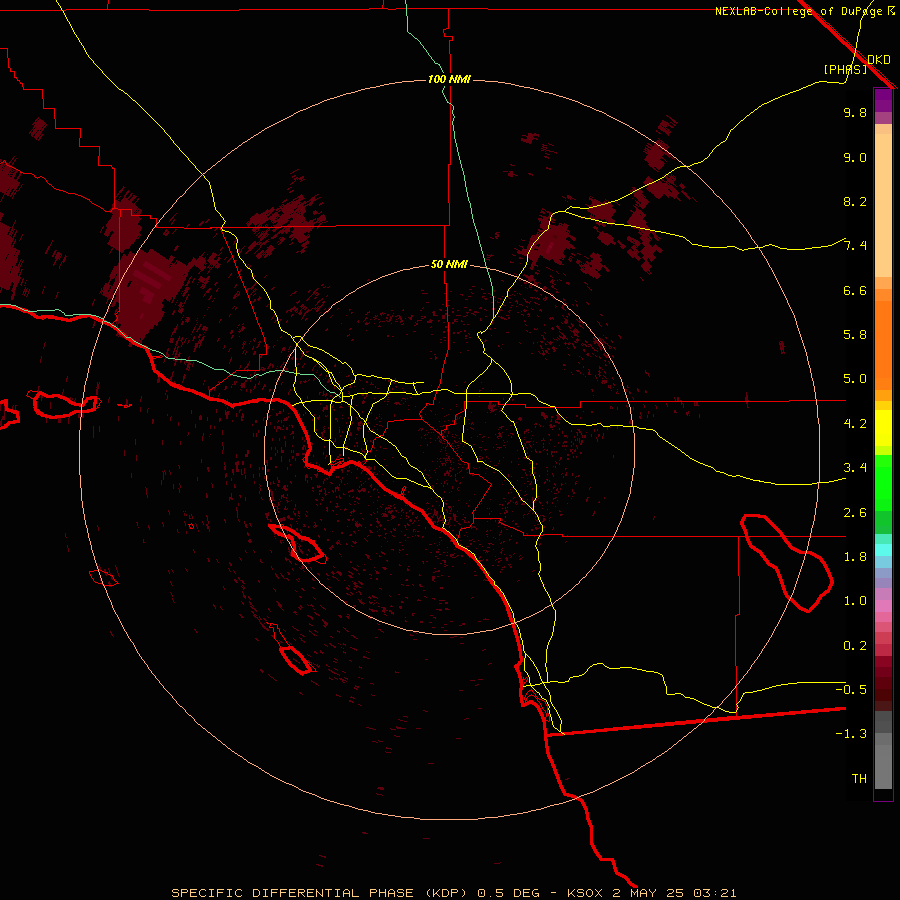Pick the bright green color bar segment

(x=883, y=483)
